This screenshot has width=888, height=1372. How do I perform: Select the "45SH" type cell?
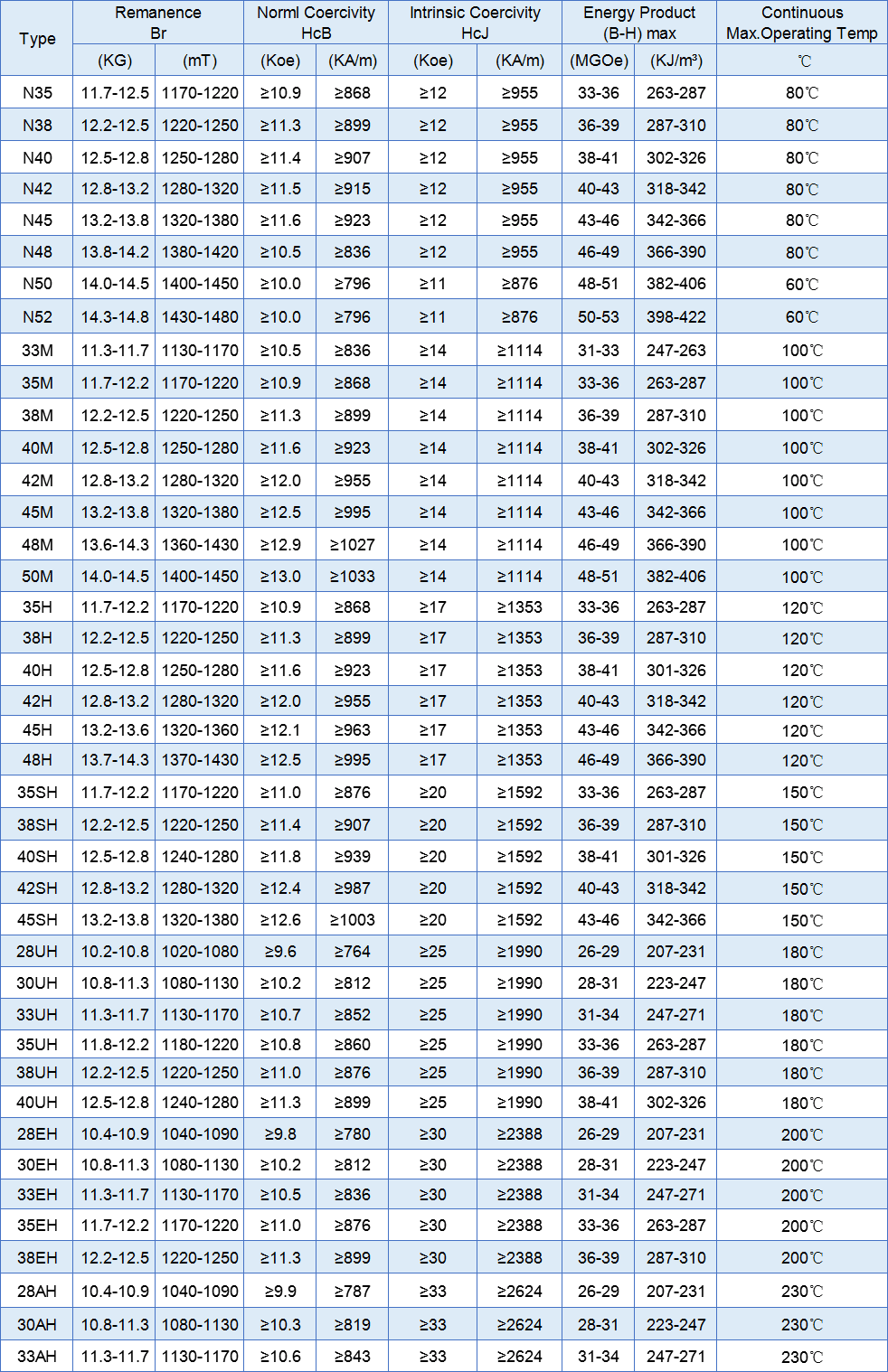(x=37, y=919)
